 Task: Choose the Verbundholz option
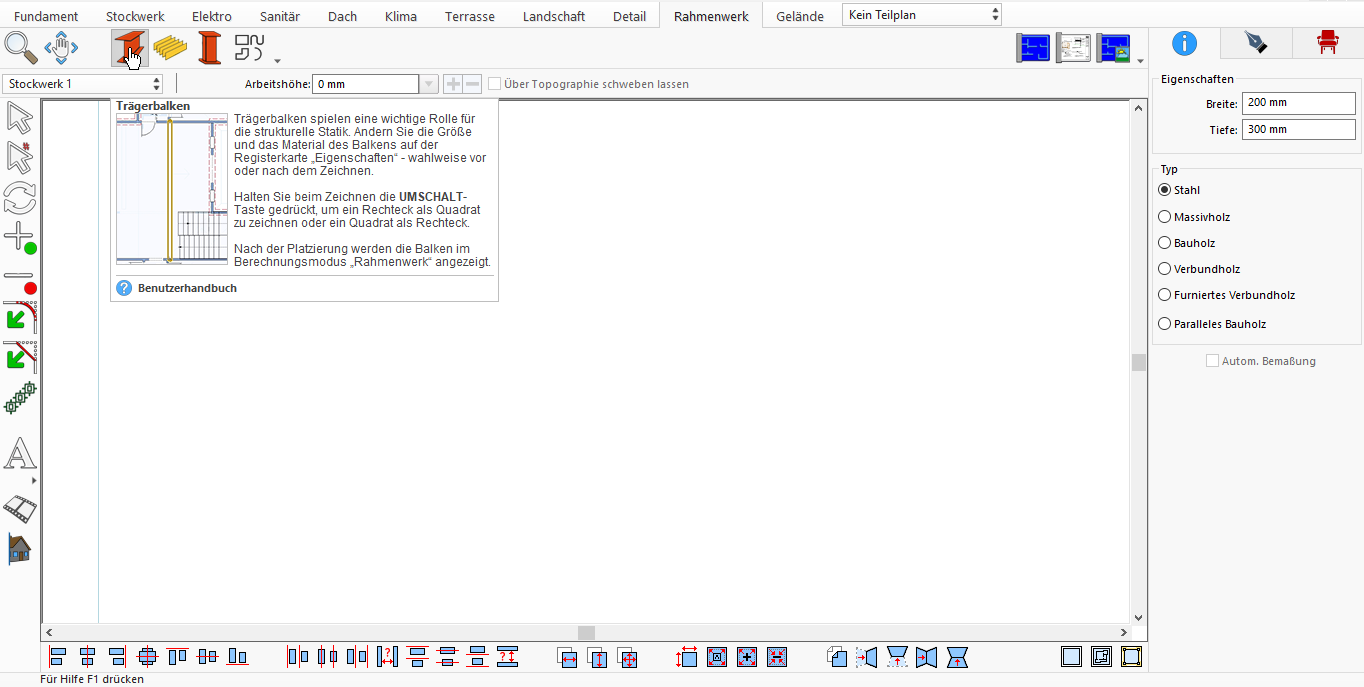[x=1199, y=269]
